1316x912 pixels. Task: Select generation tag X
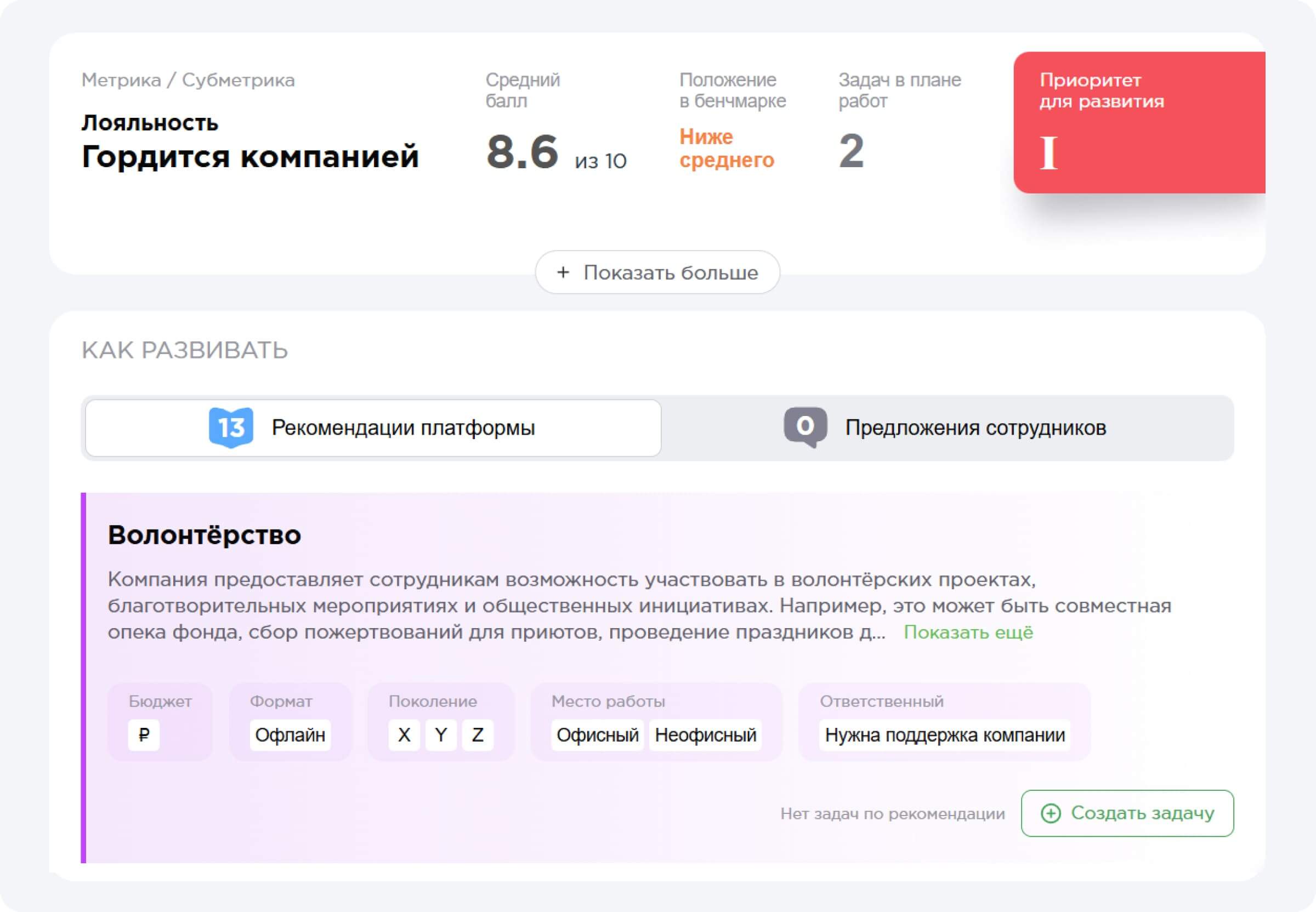(x=404, y=734)
